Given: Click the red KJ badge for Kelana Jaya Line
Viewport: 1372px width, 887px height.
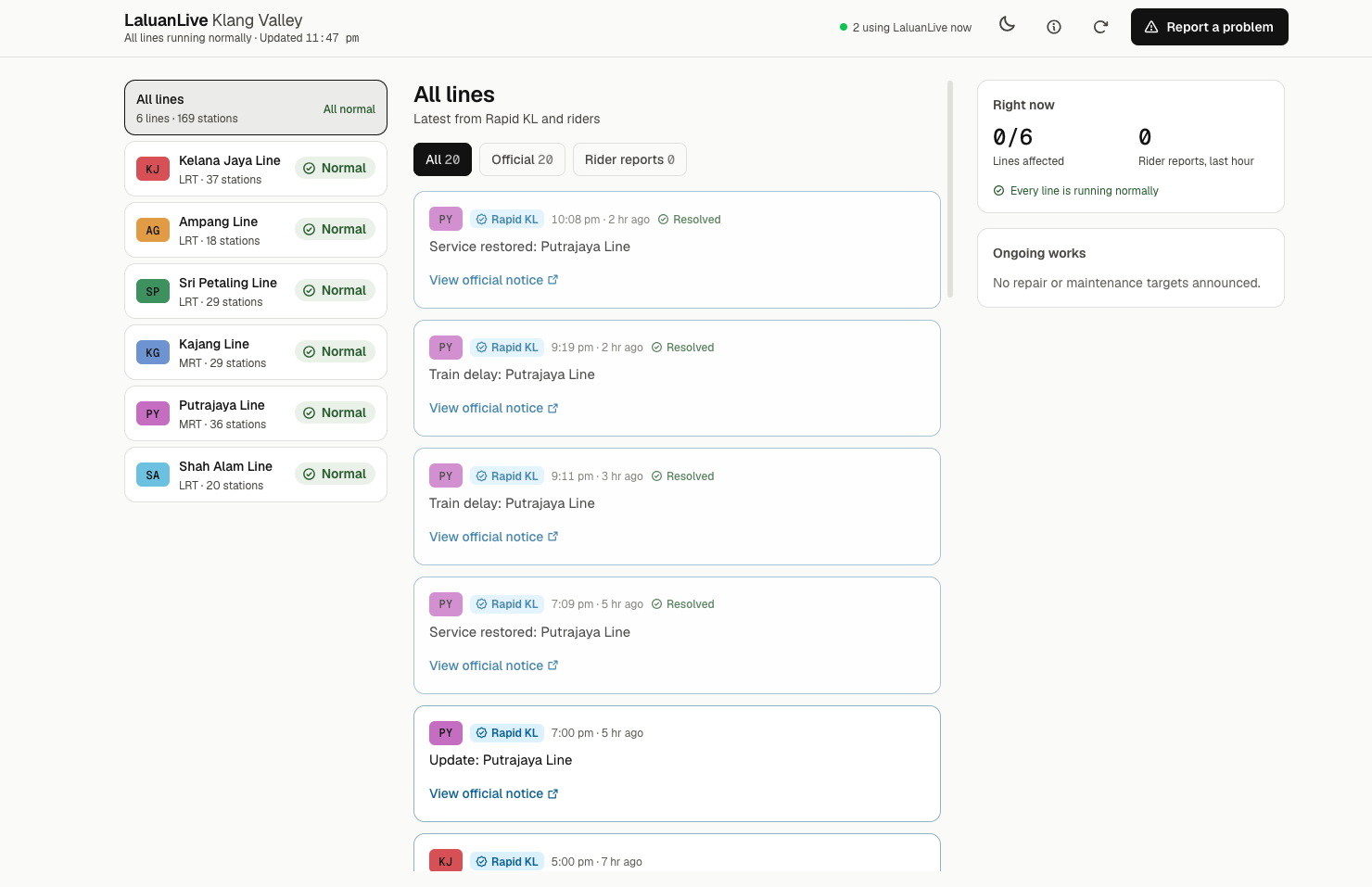Looking at the screenshot, I should pos(153,169).
